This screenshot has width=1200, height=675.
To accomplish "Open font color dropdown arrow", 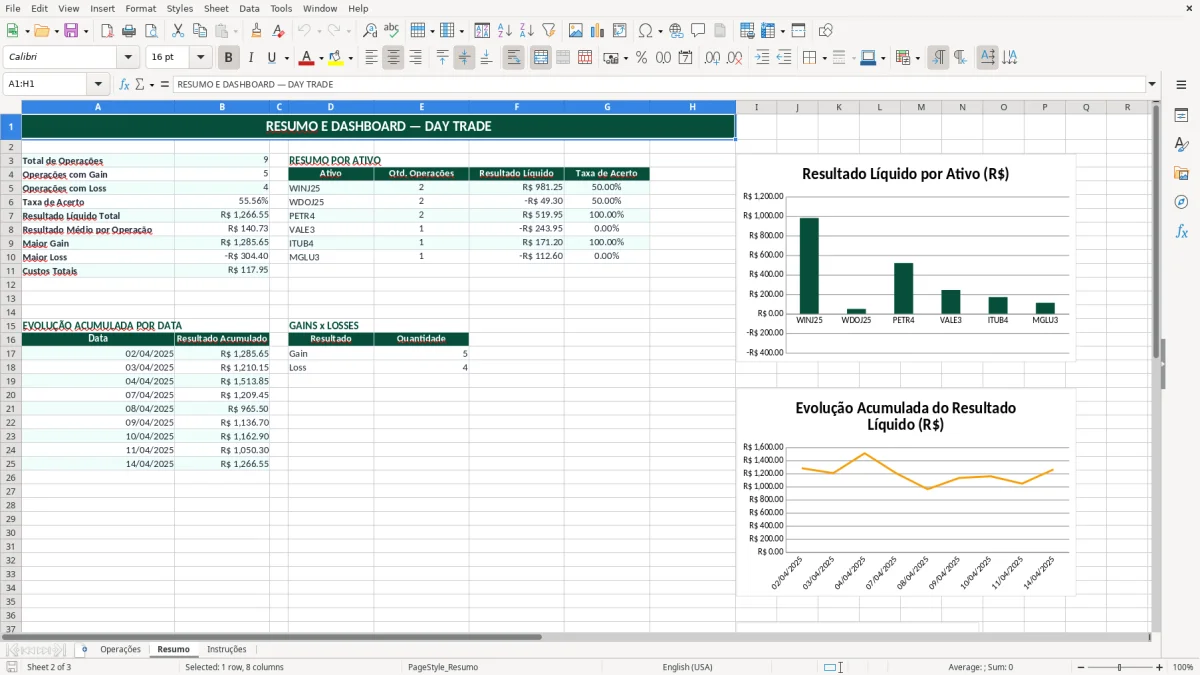I will coord(321,58).
